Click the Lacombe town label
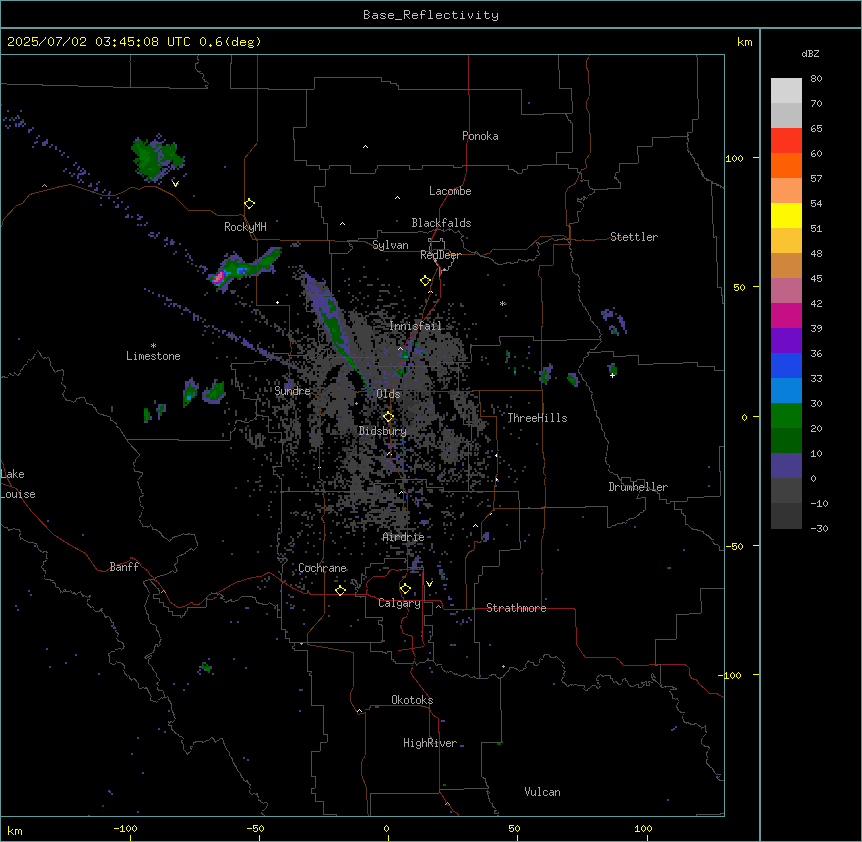862x842 pixels. pyautogui.click(x=450, y=191)
